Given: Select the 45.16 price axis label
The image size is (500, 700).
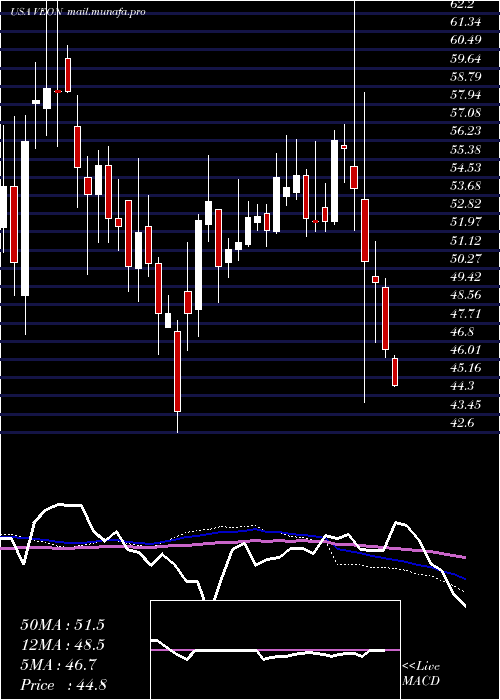Looking at the screenshot, I should pyautogui.click(x=466, y=368).
